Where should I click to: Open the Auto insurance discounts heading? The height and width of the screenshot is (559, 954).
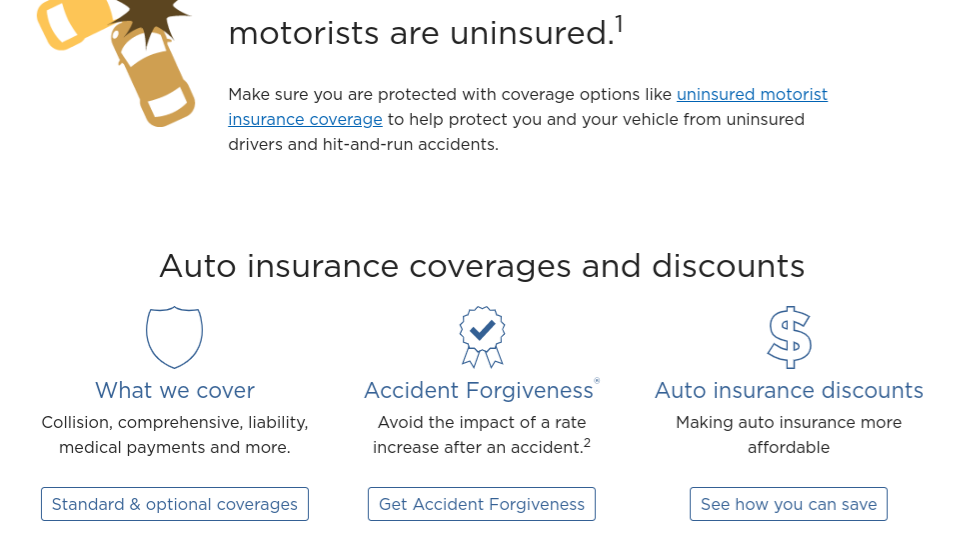click(789, 390)
